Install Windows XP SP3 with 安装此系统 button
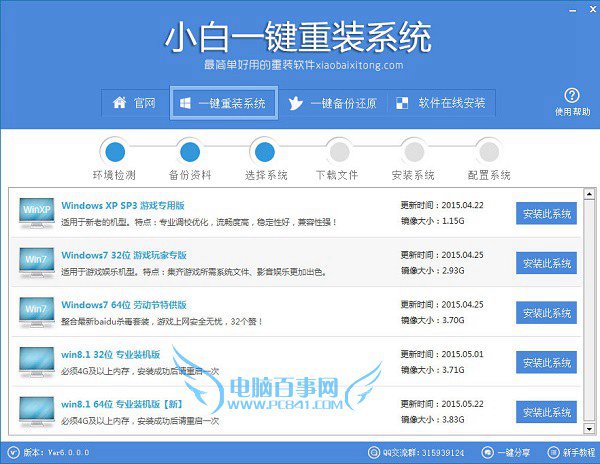600x464 pixels. (x=546, y=213)
